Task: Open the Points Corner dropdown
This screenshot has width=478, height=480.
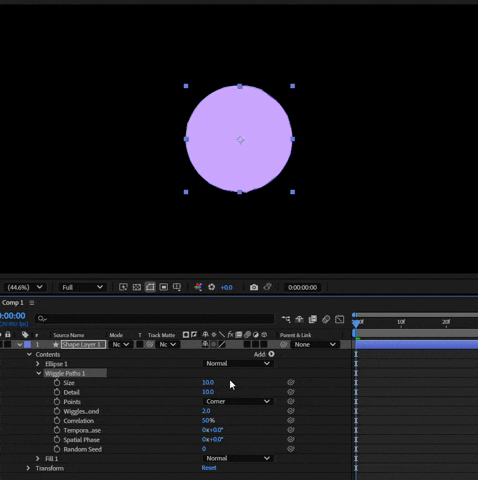Action: pos(238,401)
